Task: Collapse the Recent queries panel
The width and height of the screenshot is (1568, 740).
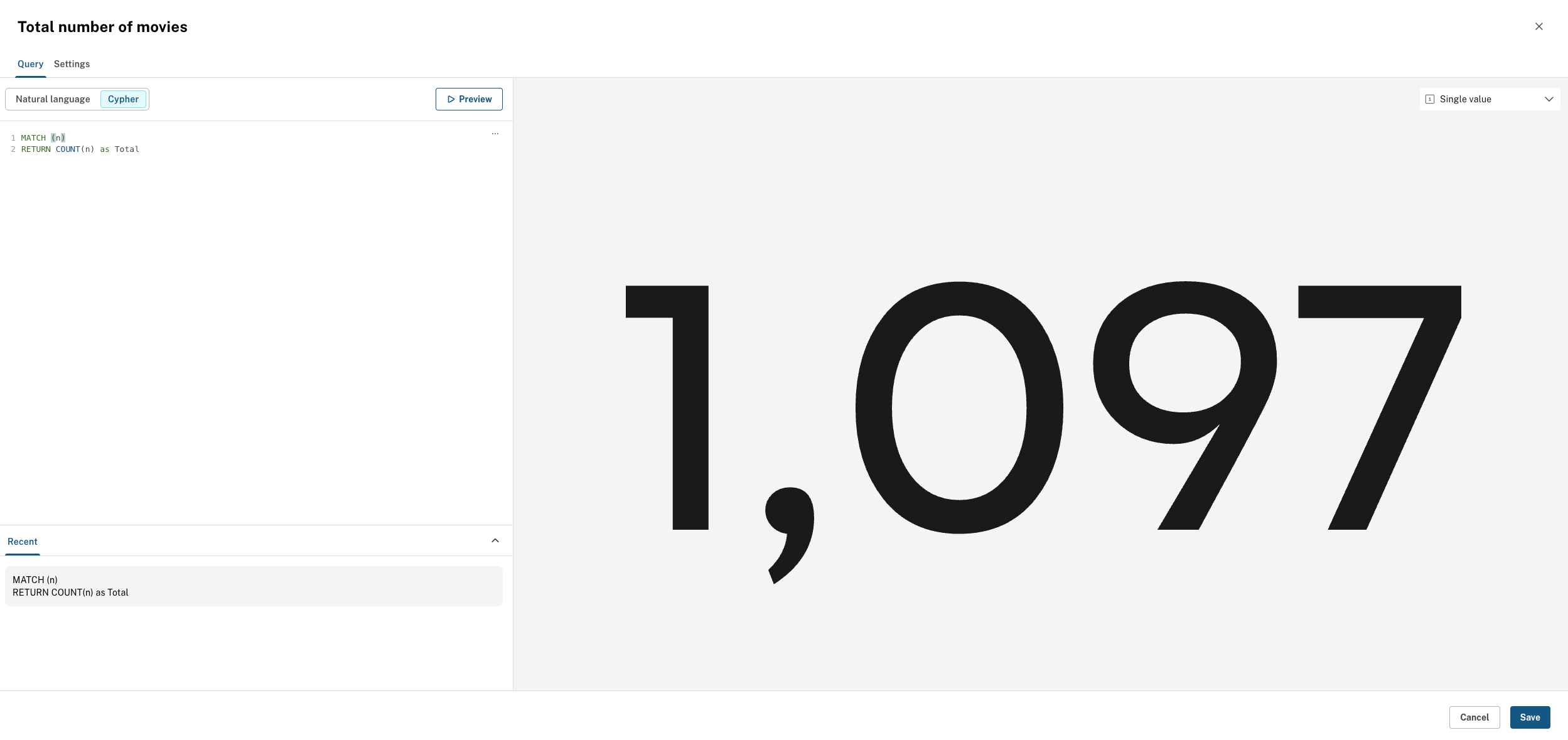Action: click(495, 540)
